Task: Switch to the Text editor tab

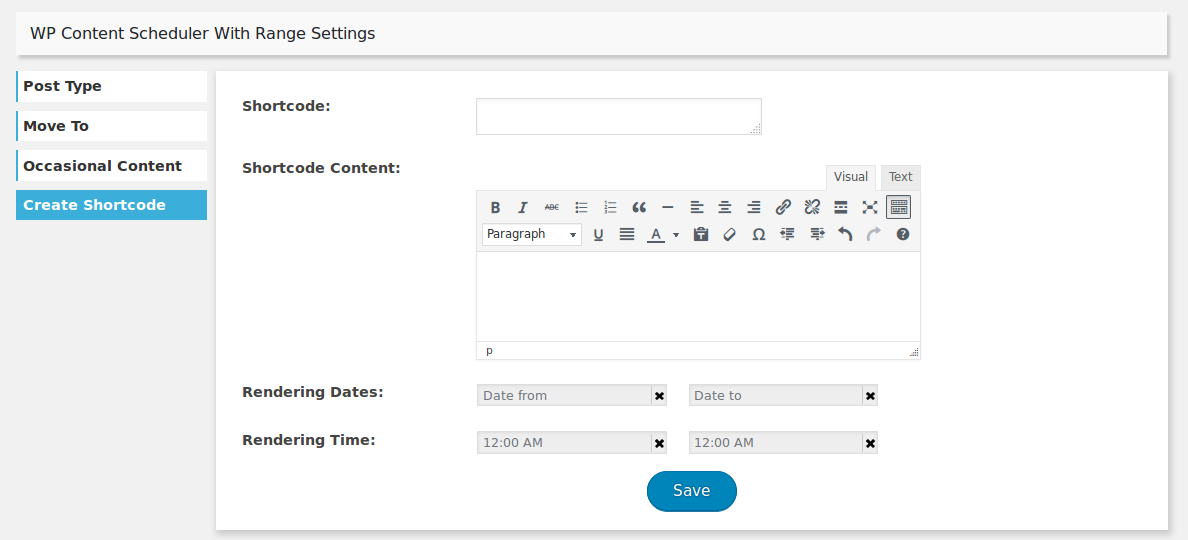Action: pos(901,177)
